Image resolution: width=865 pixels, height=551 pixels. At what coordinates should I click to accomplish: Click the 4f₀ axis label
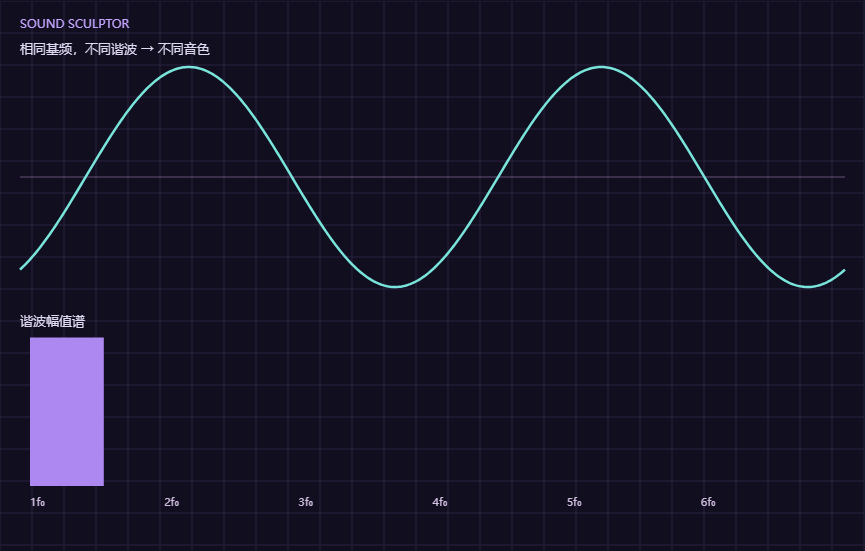440,502
